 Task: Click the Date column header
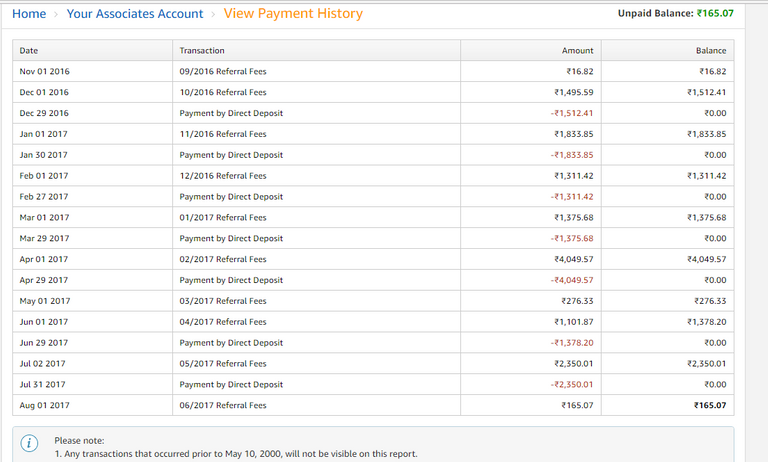tap(29, 50)
